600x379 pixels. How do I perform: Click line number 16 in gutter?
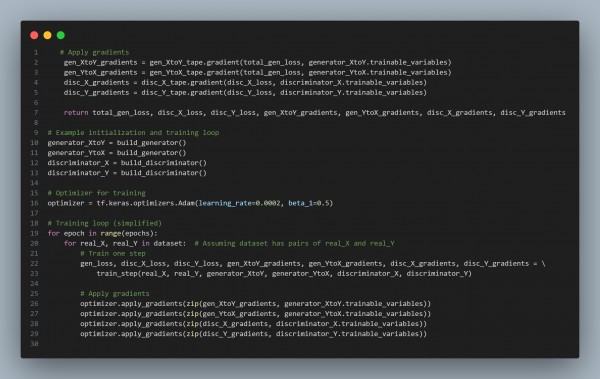[34, 203]
